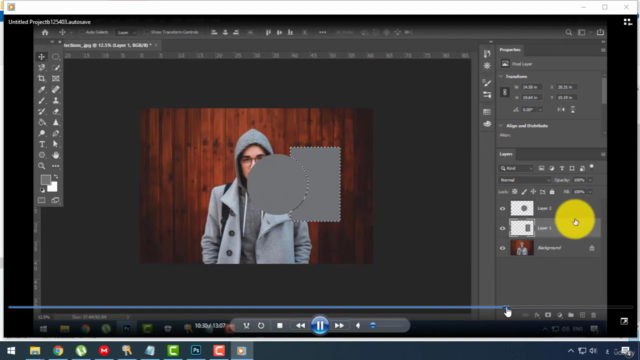Open the Normal blend mode dropdown
Viewport: 640px width, 360px height.
pyautogui.click(x=524, y=180)
